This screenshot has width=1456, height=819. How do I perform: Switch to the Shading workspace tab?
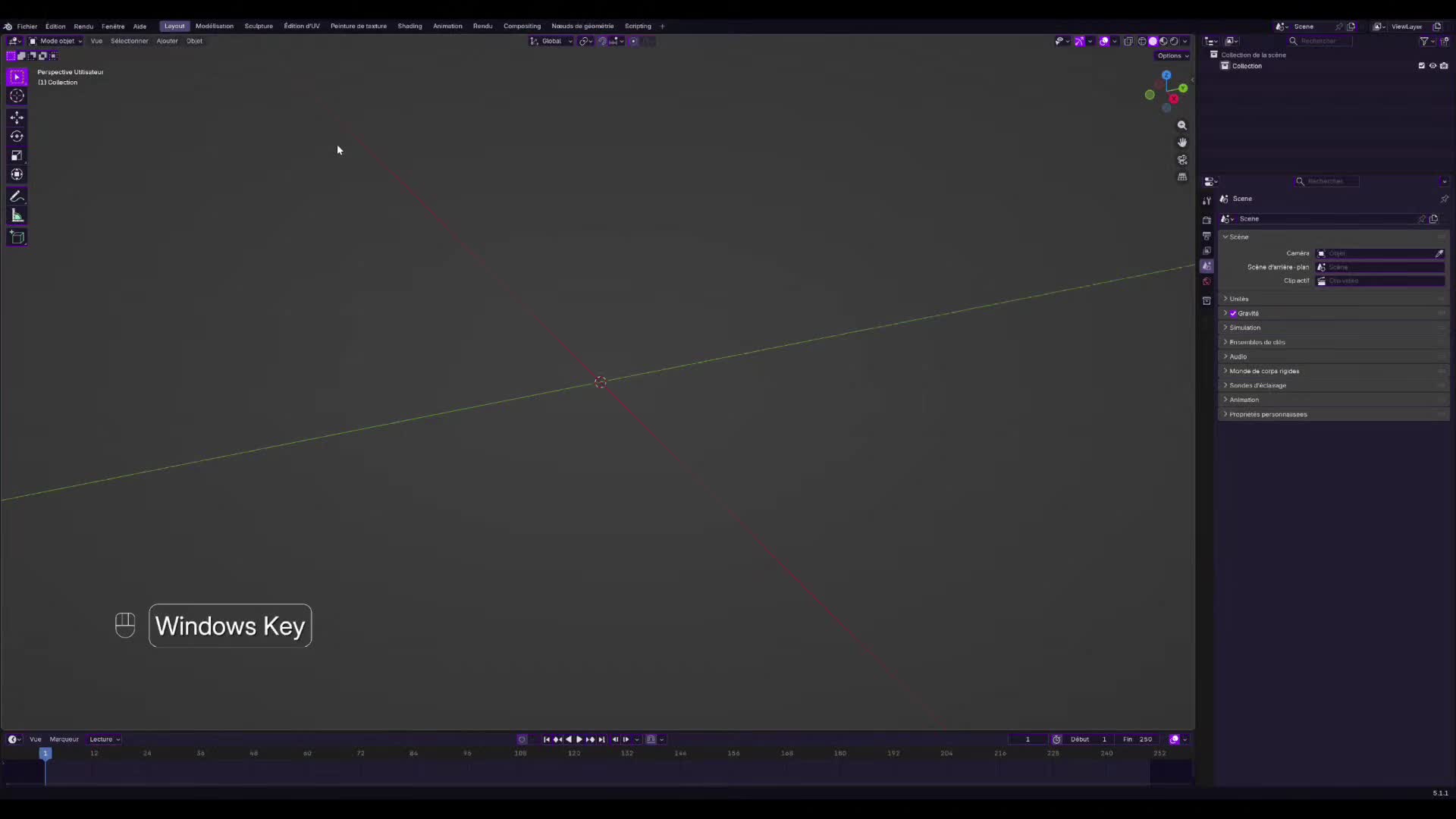point(409,26)
